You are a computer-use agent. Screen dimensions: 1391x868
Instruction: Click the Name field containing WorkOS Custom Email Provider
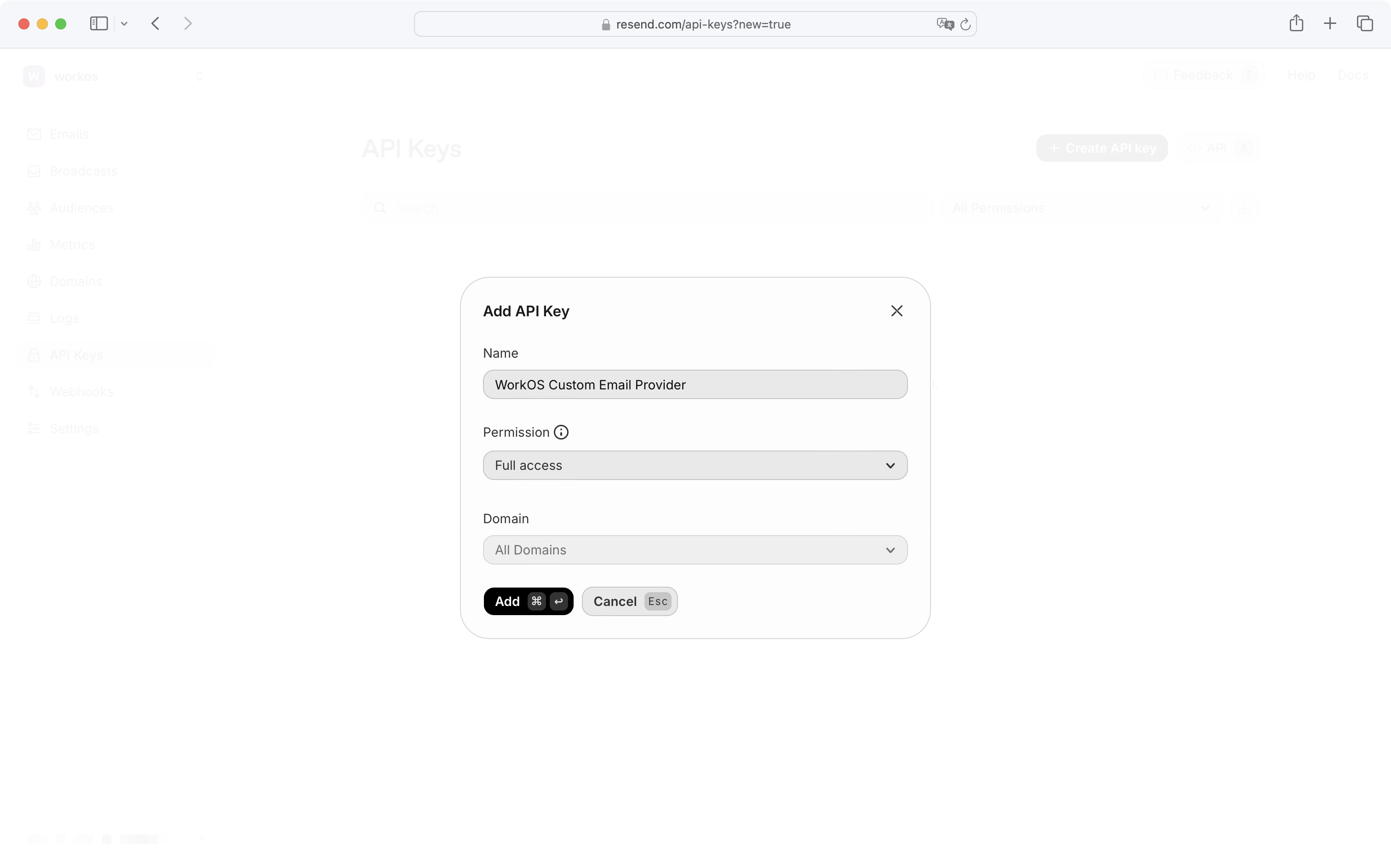pyautogui.click(x=695, y=385)
